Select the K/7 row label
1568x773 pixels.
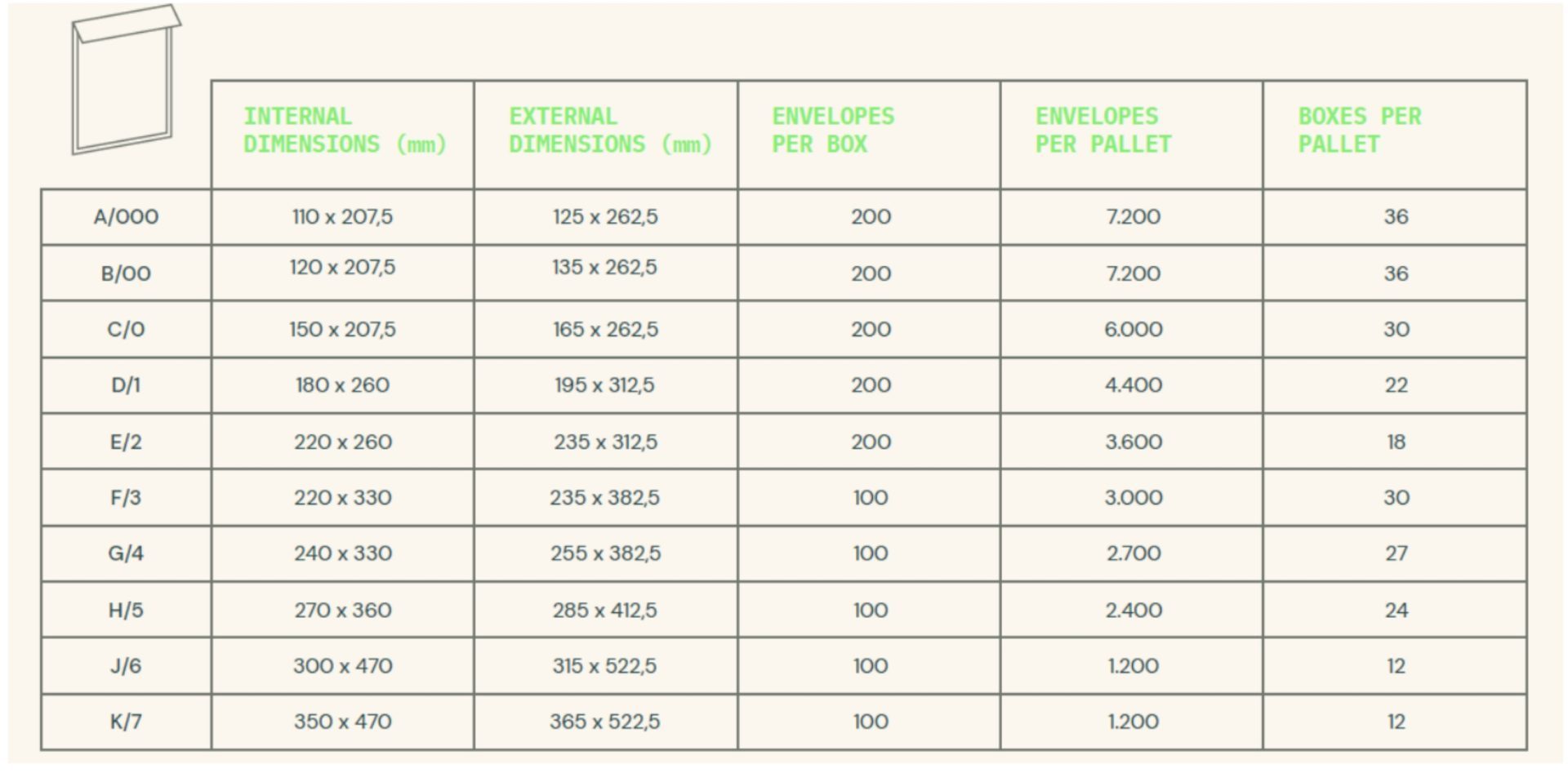126,722
